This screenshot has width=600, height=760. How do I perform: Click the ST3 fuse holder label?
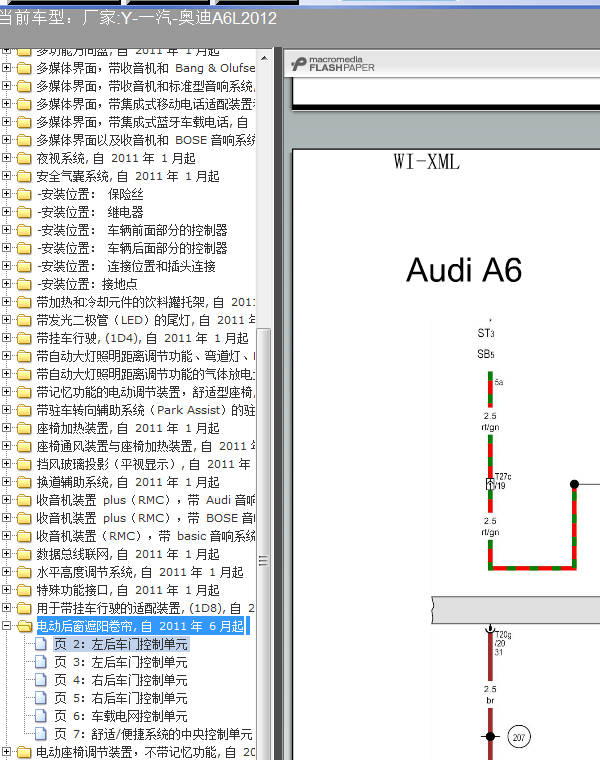point(486,333)
